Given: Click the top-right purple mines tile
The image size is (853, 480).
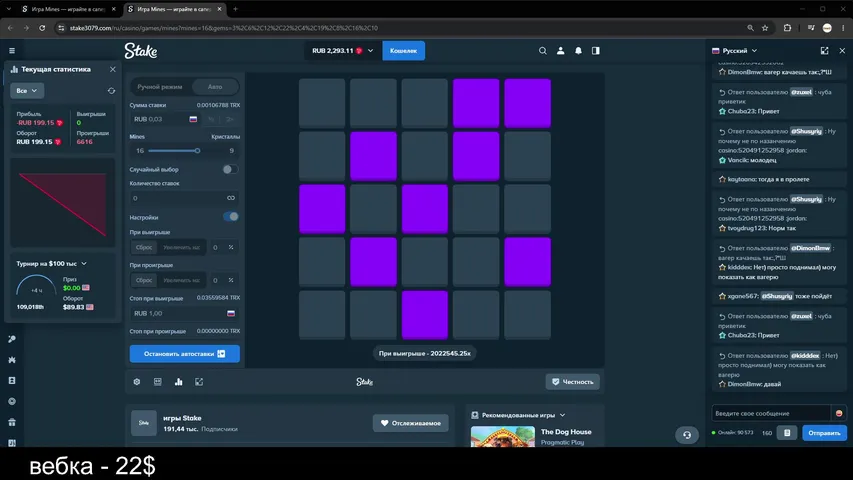Looking at the screenshot, I should 527,103.
